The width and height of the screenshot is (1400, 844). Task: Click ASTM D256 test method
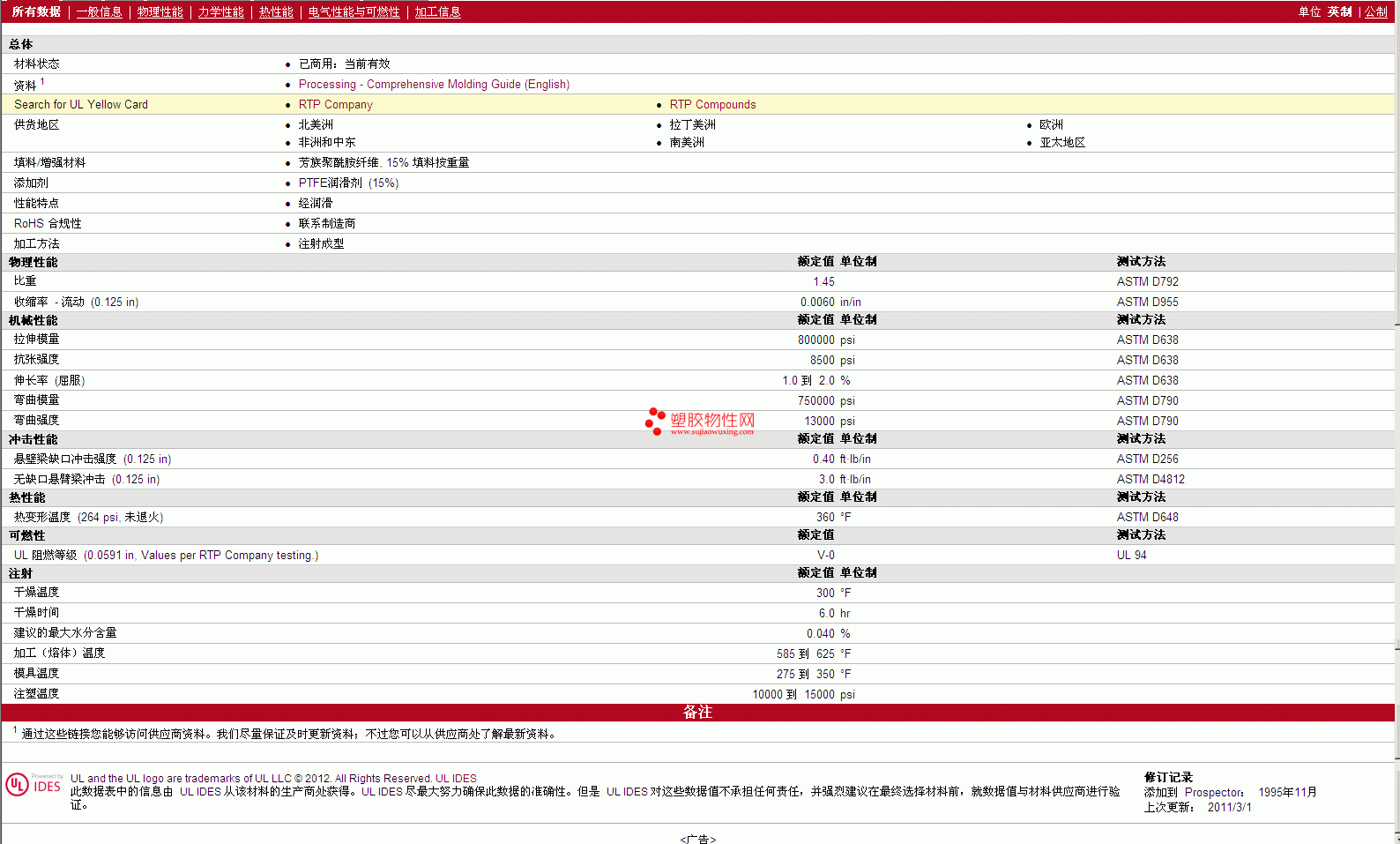coord(1147,459)
